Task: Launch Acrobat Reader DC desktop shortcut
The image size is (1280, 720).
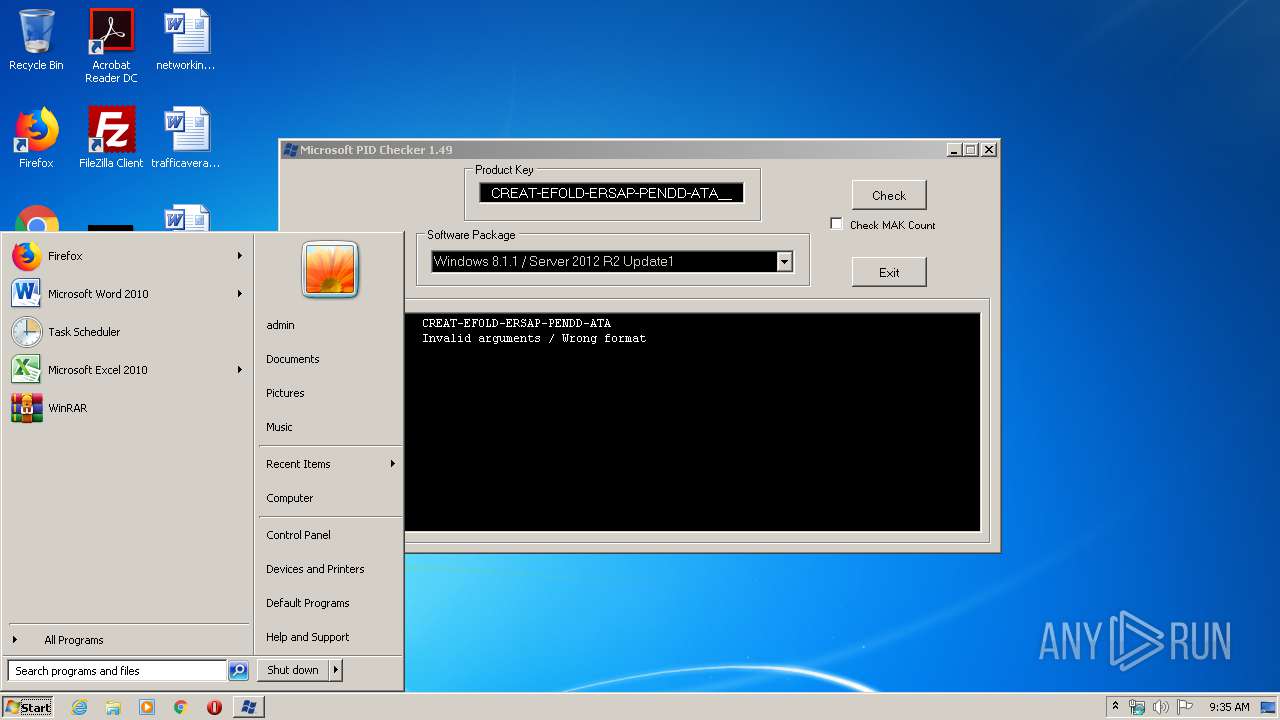Action: click(x=111, y=46)
